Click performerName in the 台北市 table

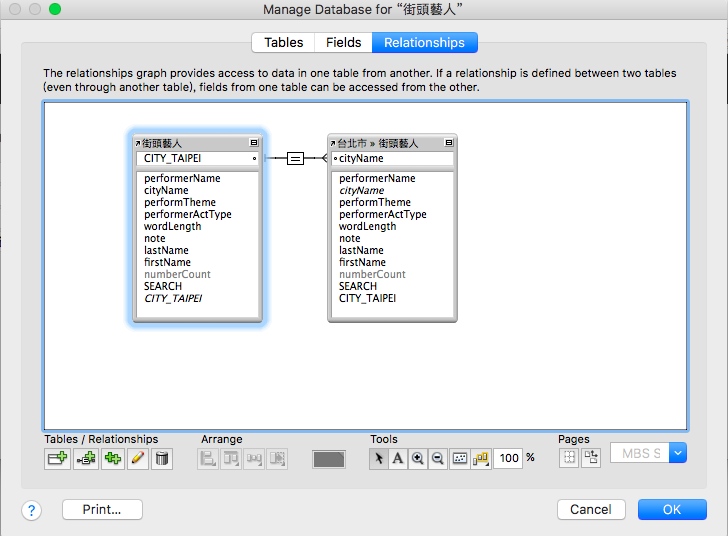click(377, 178)
